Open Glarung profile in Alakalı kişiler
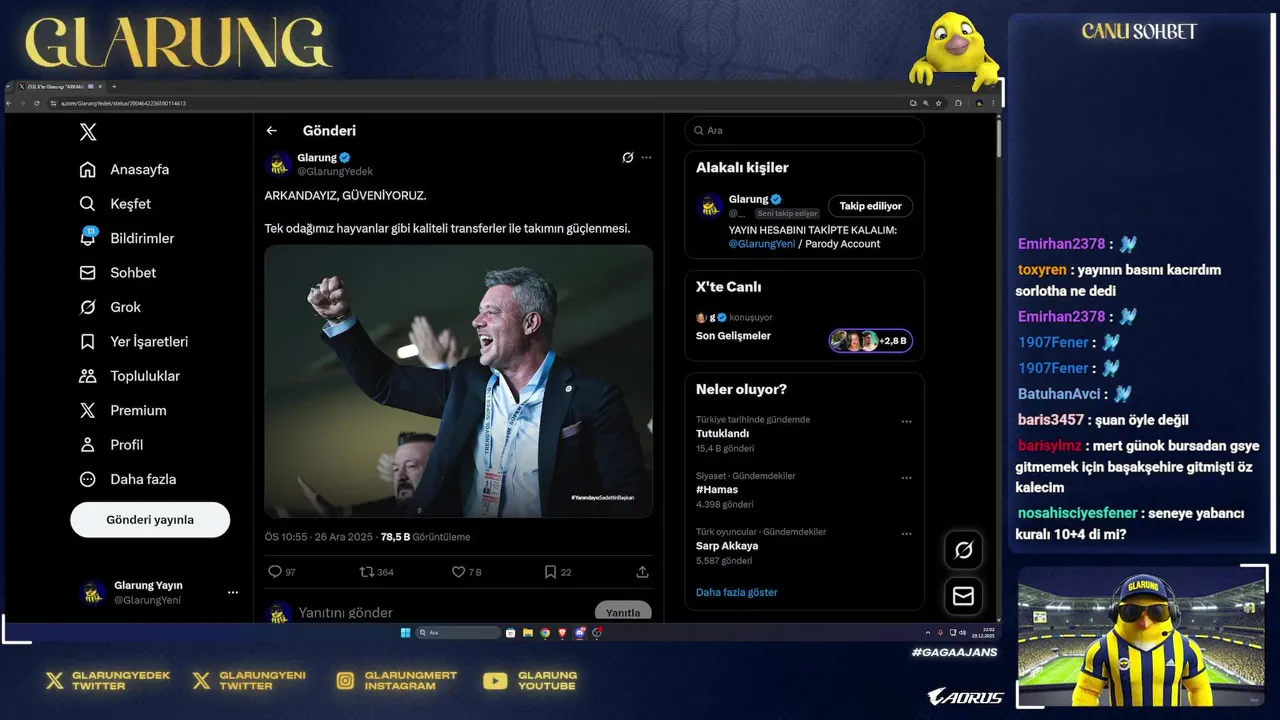This screenshot has height=720, width=1280. click(748, 199)
